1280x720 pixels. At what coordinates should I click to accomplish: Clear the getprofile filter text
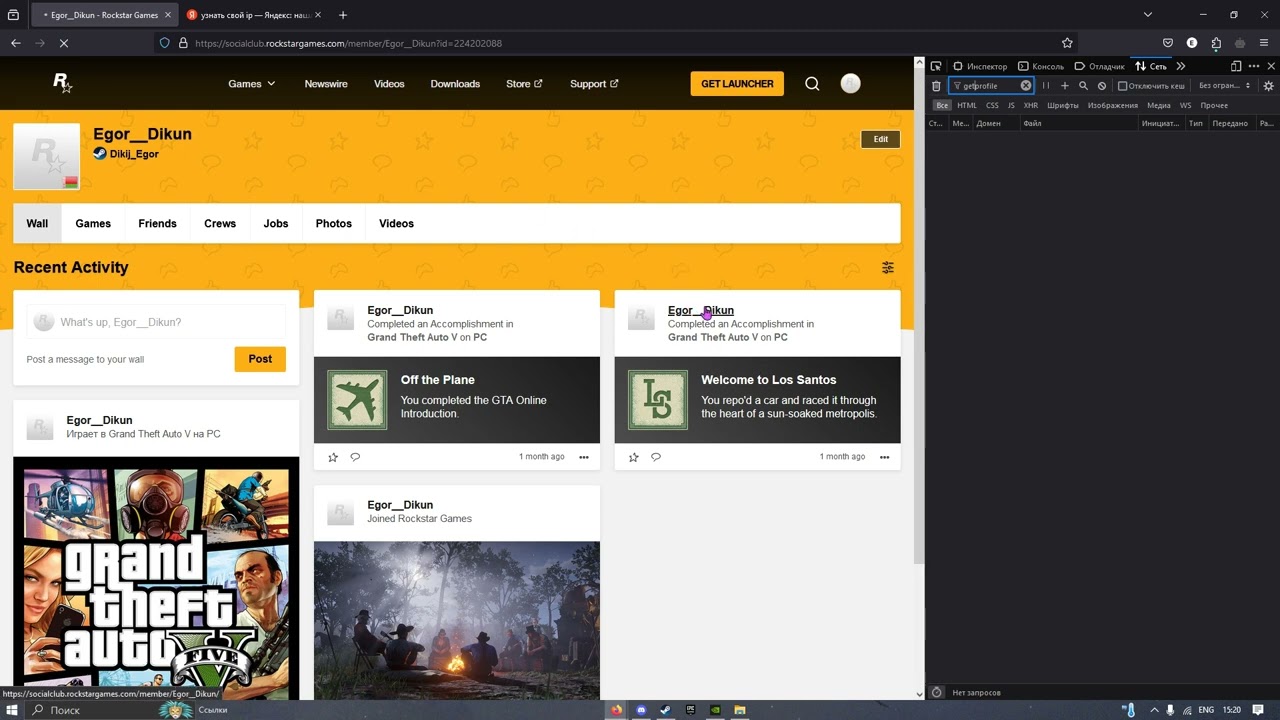[1025, 86]
